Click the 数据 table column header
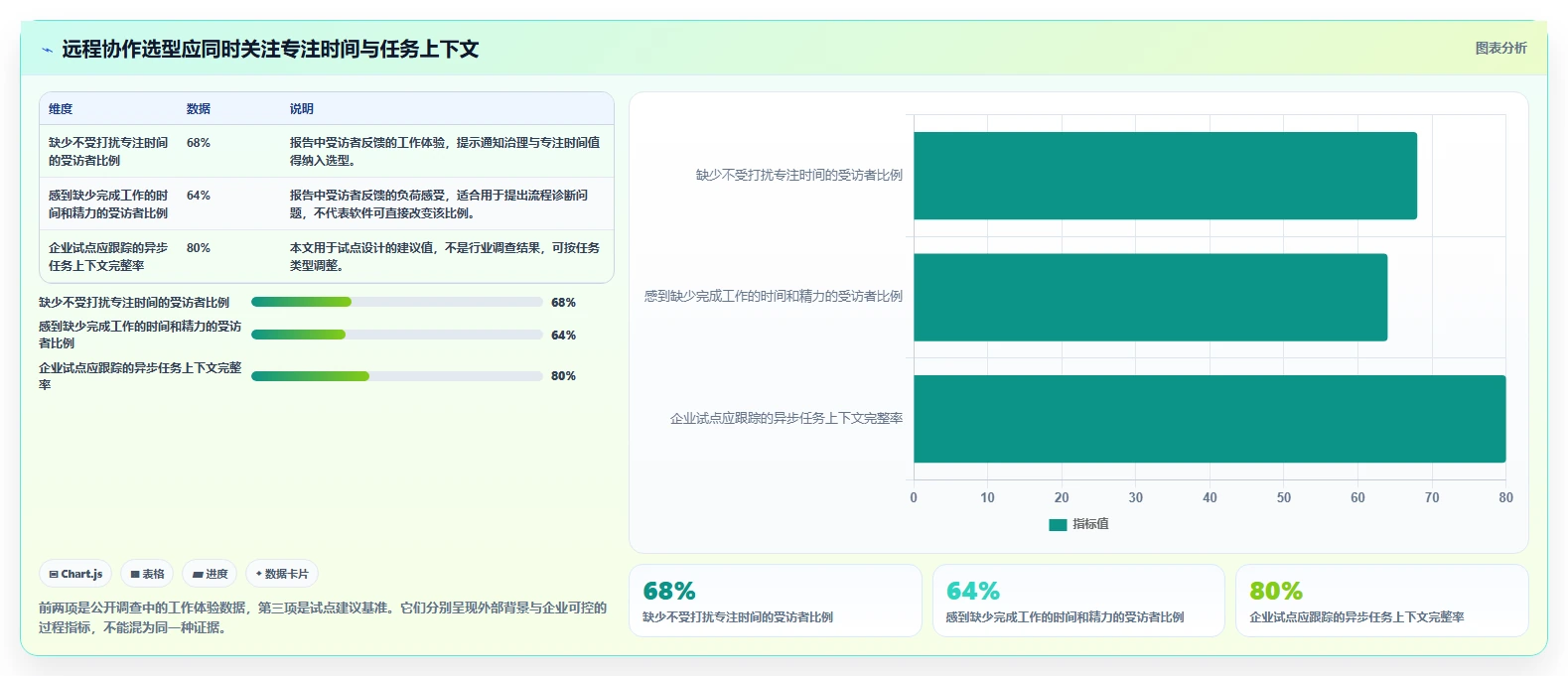 (x=199, y=109)
